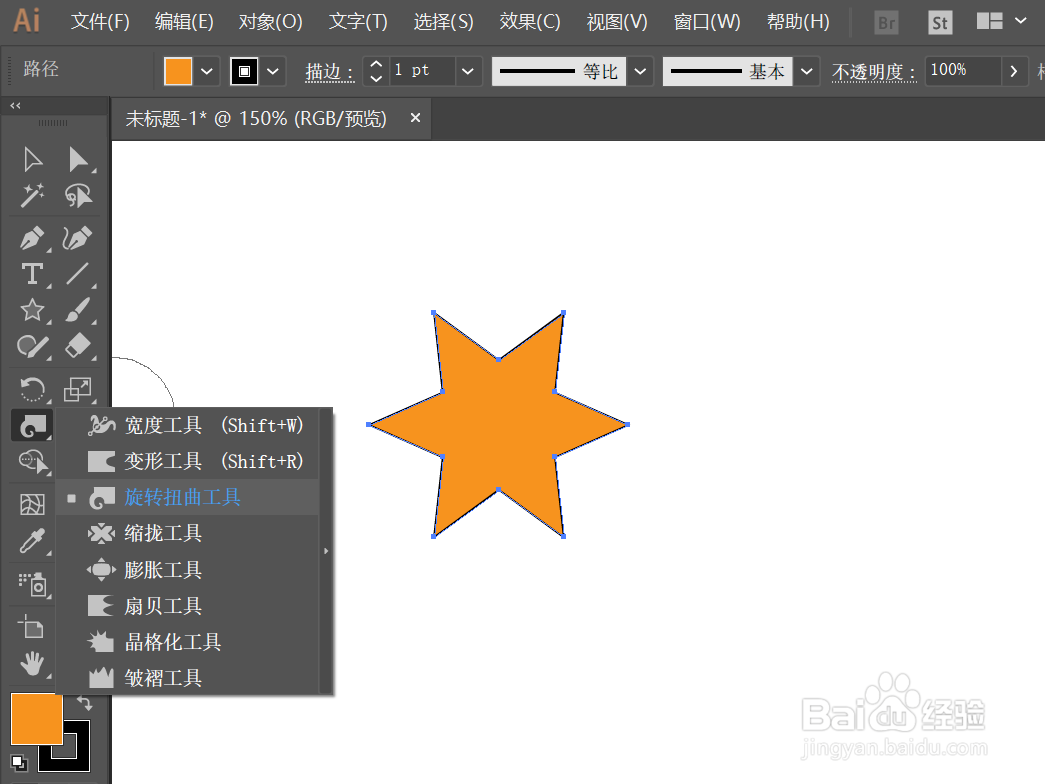Viewport: 1045px width, 784px height.
Task: Click the St Adobe Stock button
Action: [939, 21]
